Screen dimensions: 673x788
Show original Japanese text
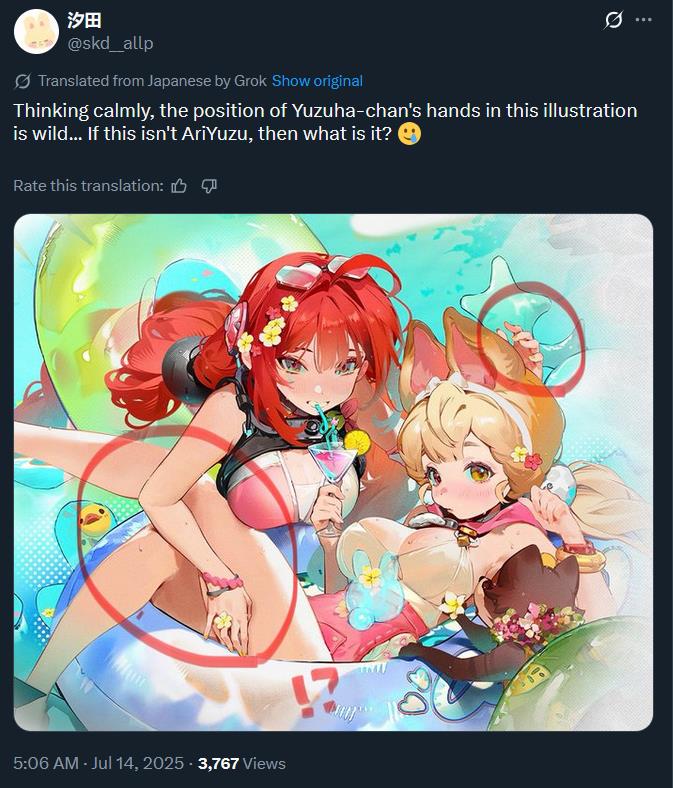[x=317, y=81]
